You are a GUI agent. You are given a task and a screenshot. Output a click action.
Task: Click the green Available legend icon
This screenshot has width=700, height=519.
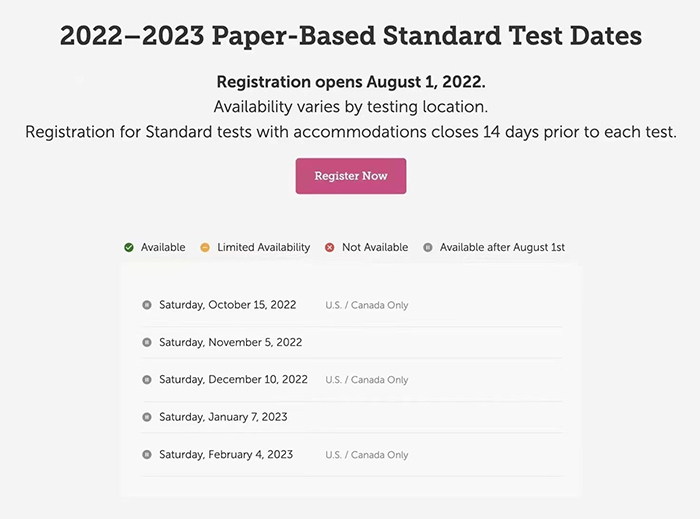click(129, 247)
